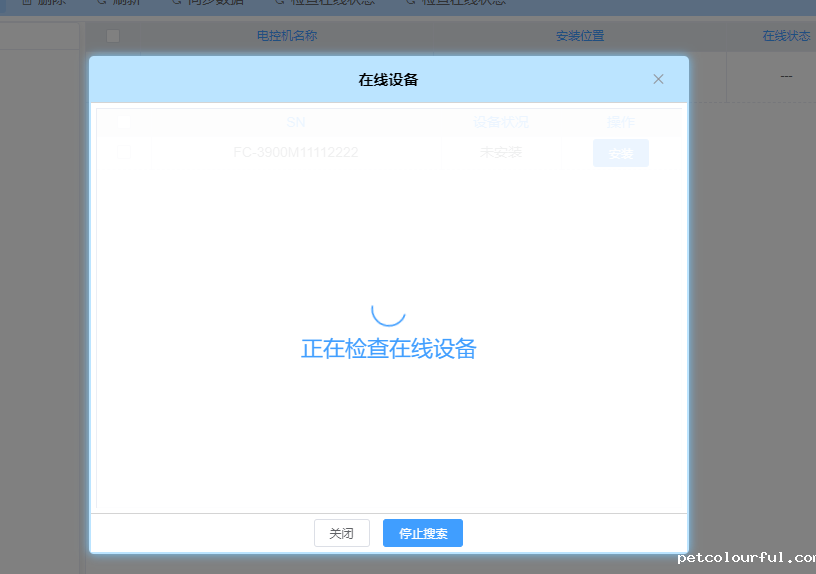The image size is (816, 574).
Task: Click the 正在检查在线设备 loading text
Action: pyautogui.click(x=388, y=349)
